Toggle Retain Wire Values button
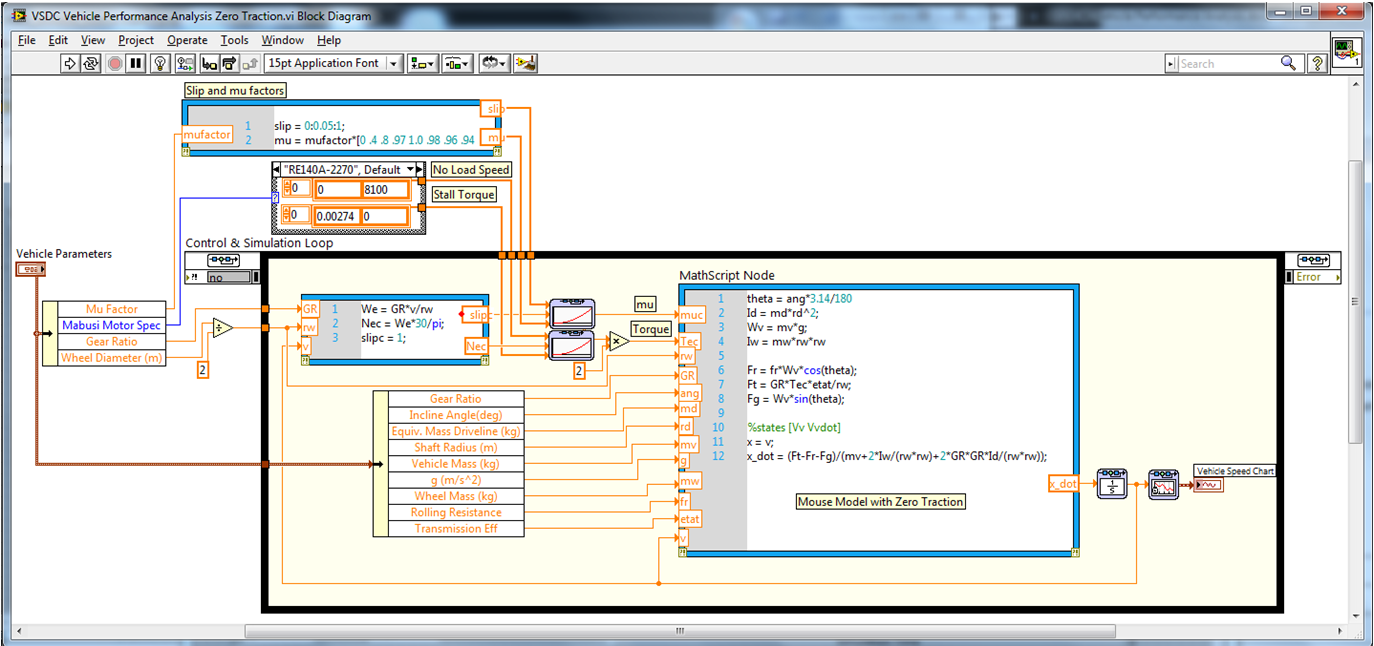 pos(185,63)
